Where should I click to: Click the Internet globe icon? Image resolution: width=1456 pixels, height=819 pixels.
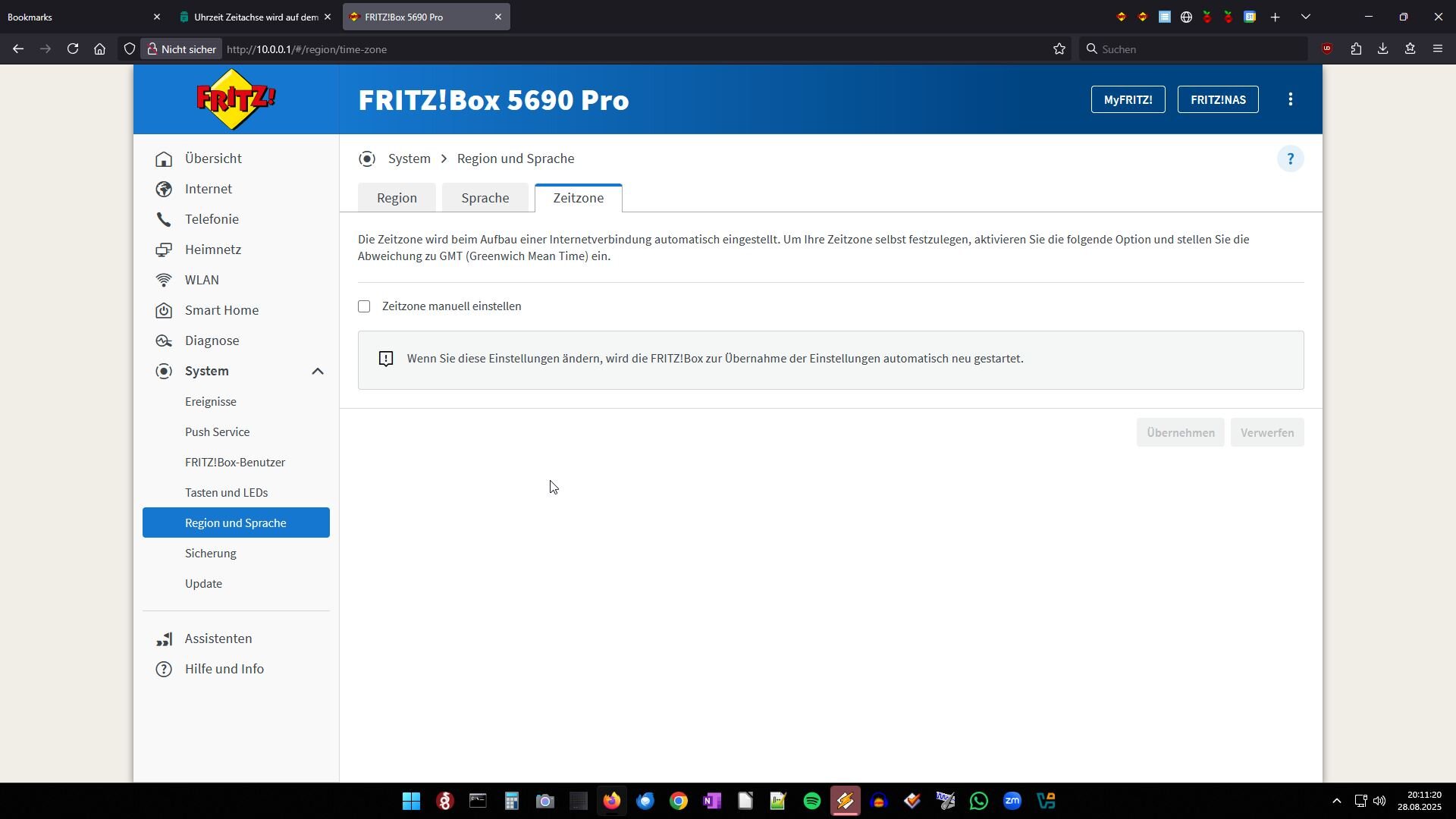[x=164, y=190]
